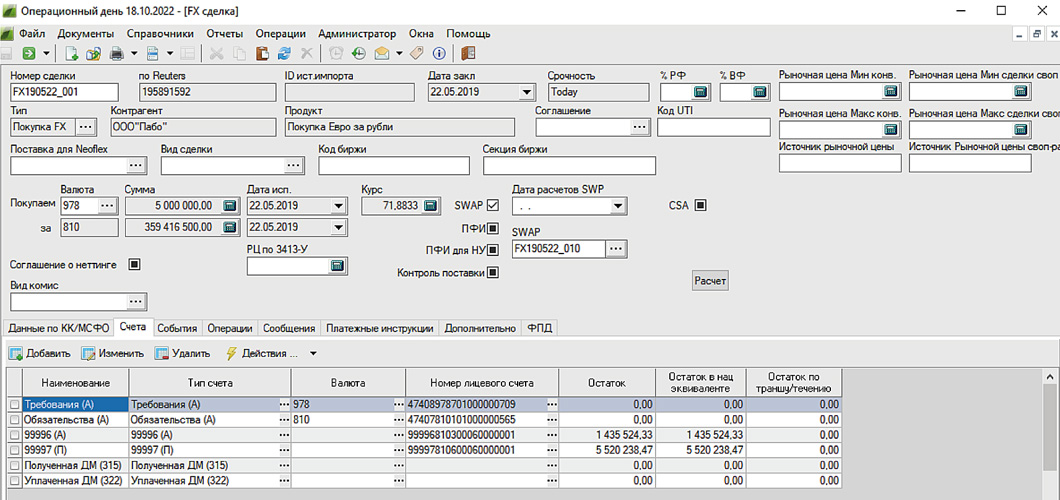Click the new document toolbar icon
This screenshot has width=1060, height=500.
coord(72,53)
